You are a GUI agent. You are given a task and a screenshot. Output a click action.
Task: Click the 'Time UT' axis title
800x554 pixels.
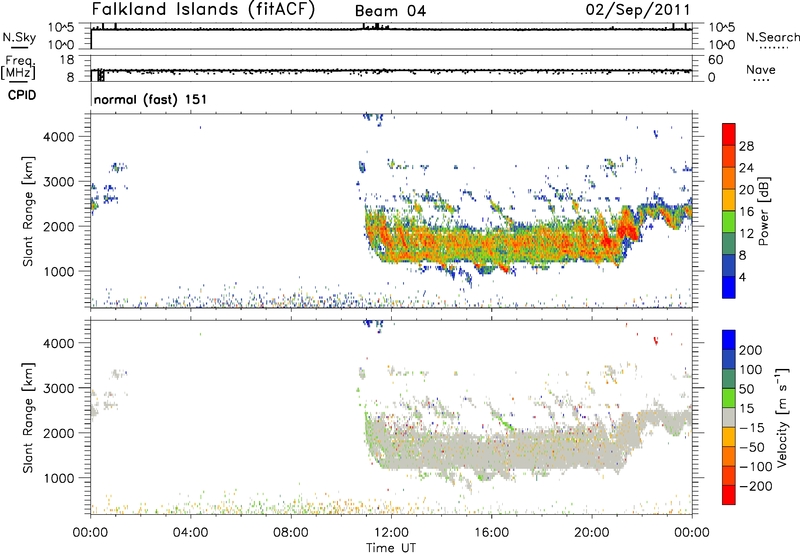pos(391,547)
